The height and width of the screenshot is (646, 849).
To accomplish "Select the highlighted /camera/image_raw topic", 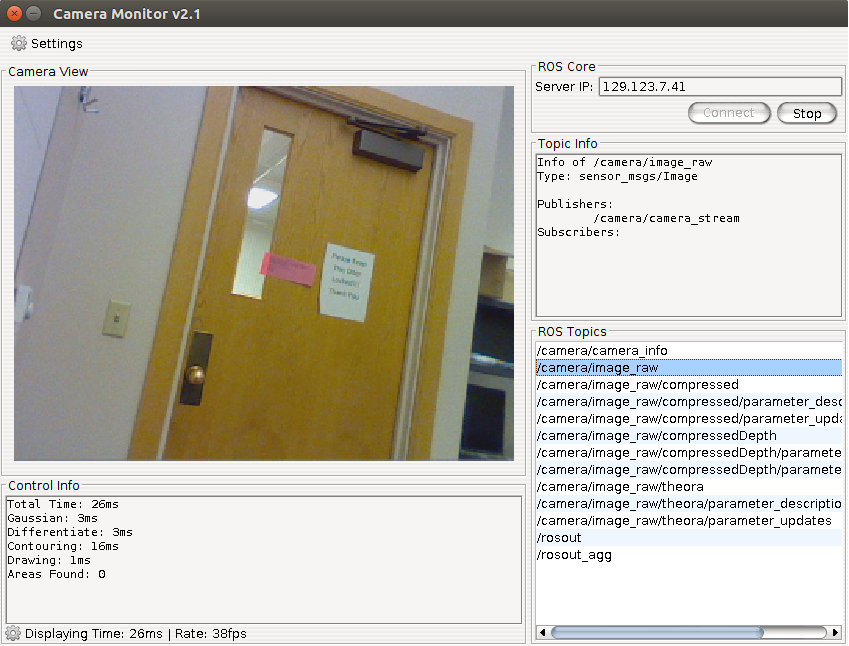I will 689,368.
